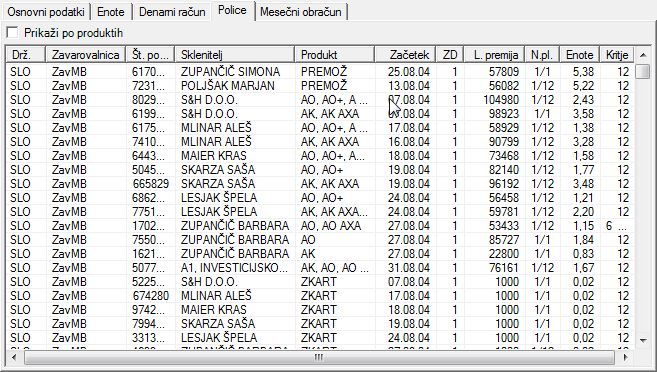Click the Zavarovalnica column header
The height and width of the screenshot is (372, 657).
click(86, 55)
